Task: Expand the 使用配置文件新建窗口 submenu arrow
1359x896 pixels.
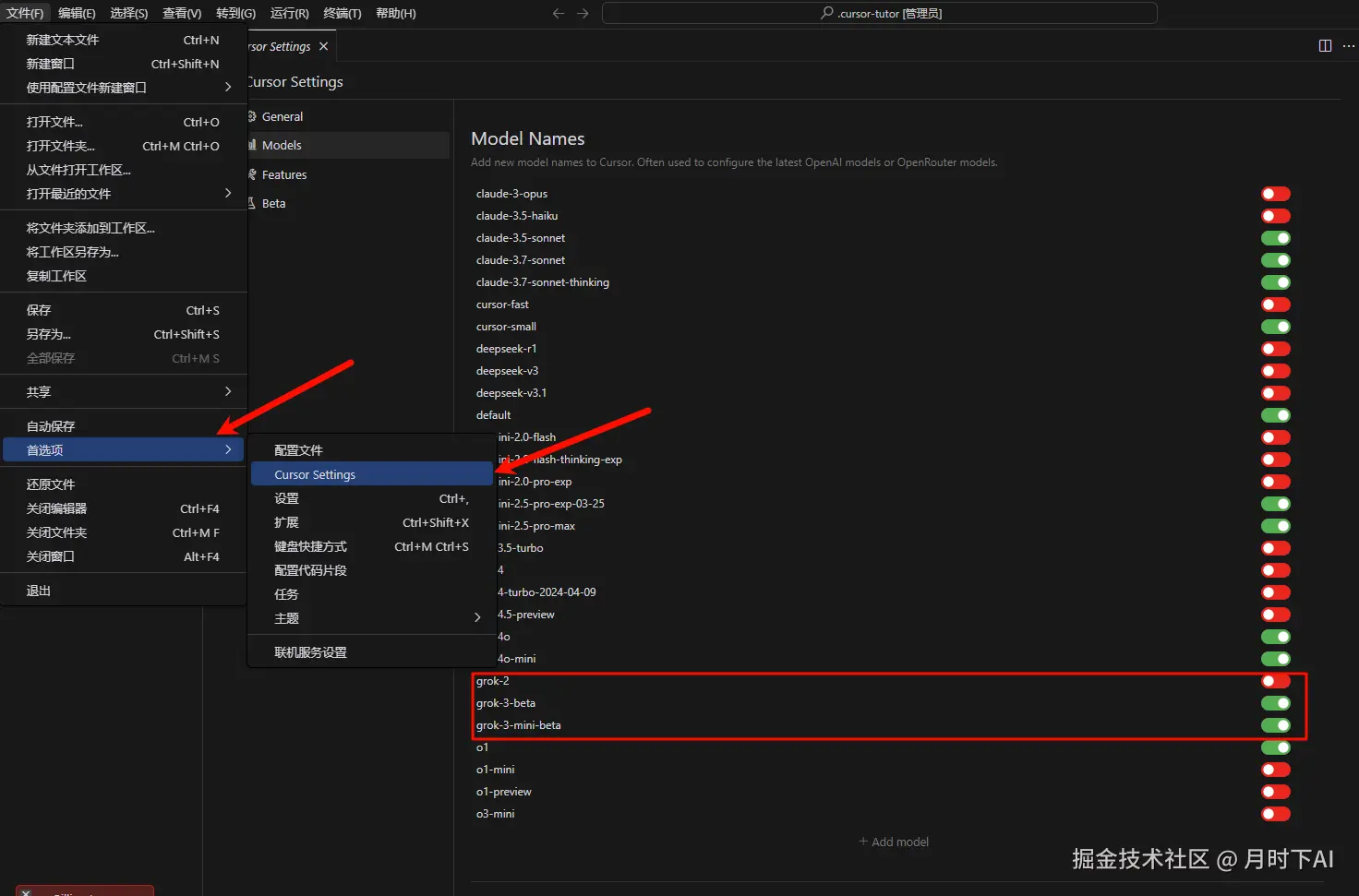Action: pos(228,88)
